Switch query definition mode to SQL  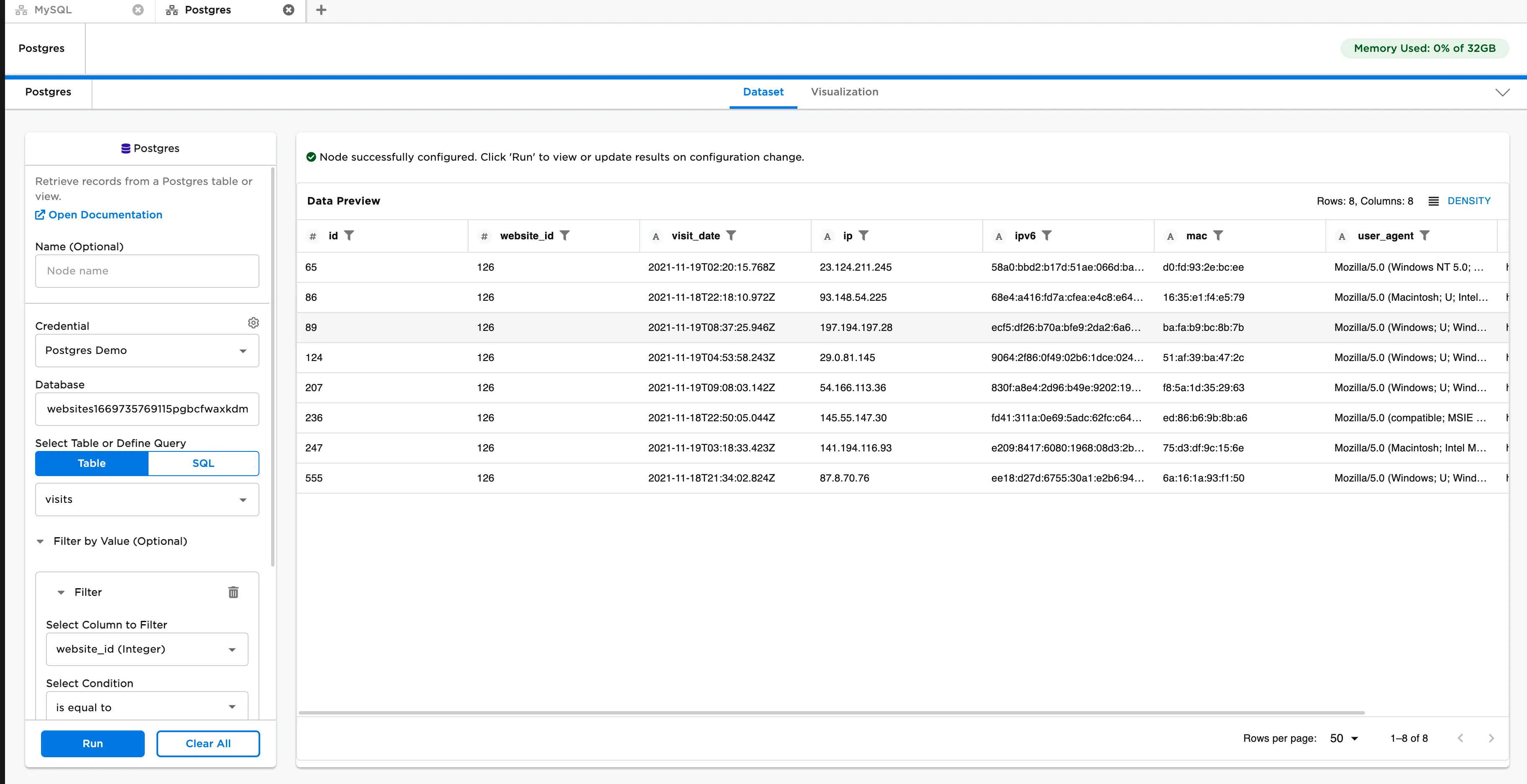[203, 463]
